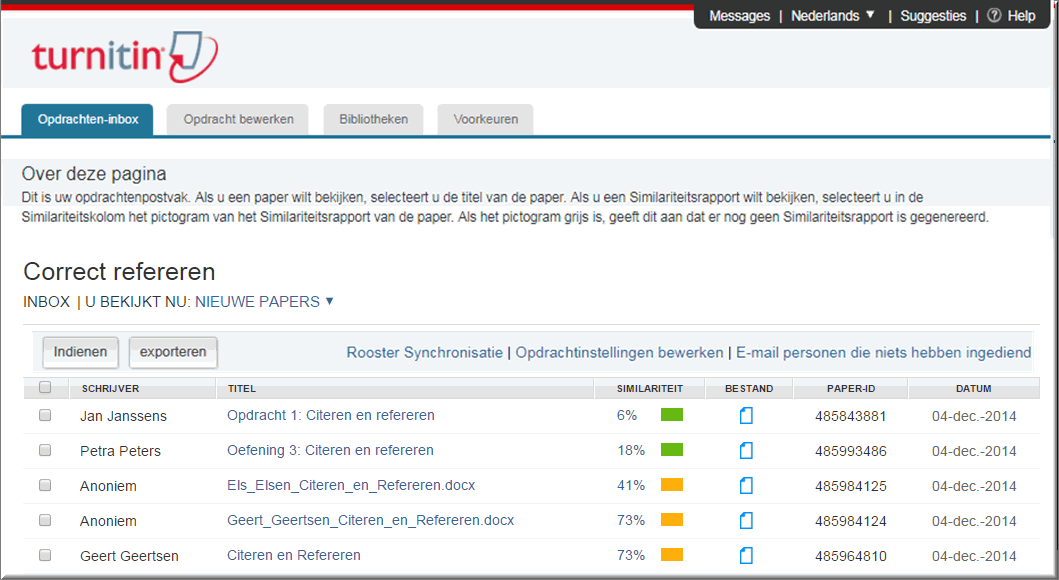1059x580 pixels.
Task: Click paper ID 485984125
Action: click(x=850, y=486)
